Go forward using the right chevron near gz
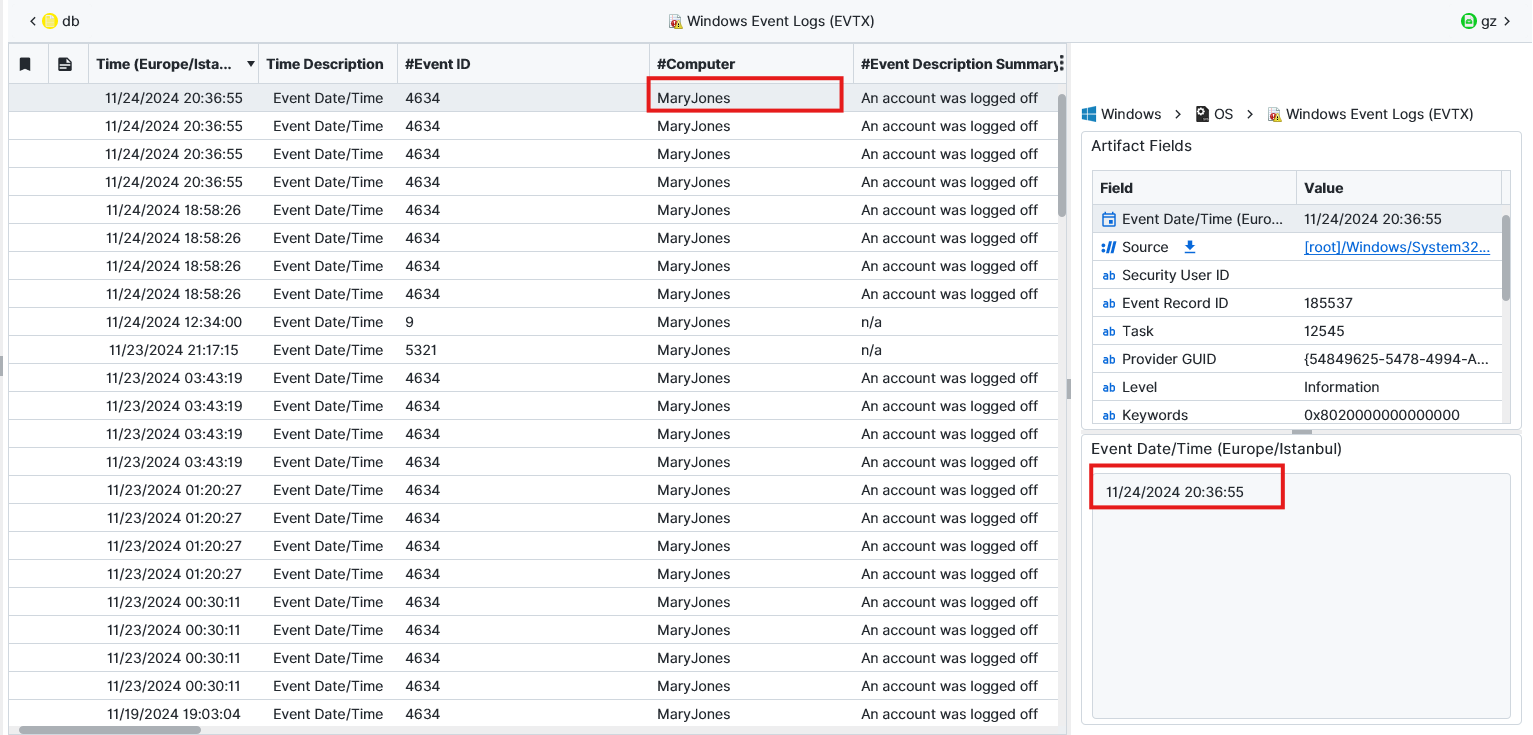Screen dimensions: 1533x735 point(1507,21)
